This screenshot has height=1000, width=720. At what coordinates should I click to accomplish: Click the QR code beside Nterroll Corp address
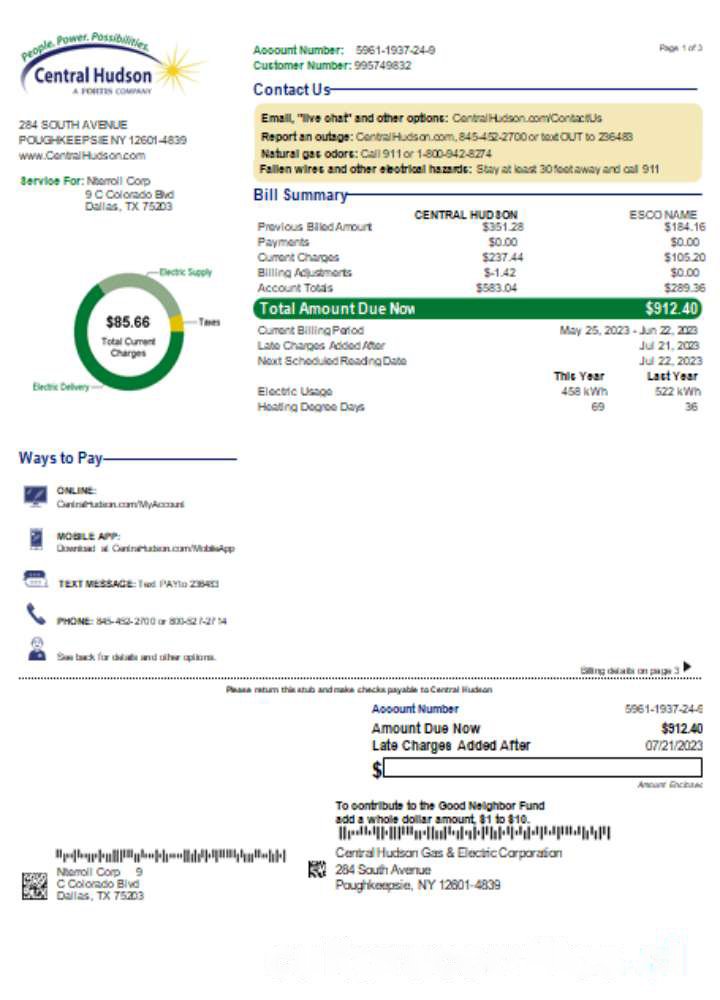click(34, 885)
